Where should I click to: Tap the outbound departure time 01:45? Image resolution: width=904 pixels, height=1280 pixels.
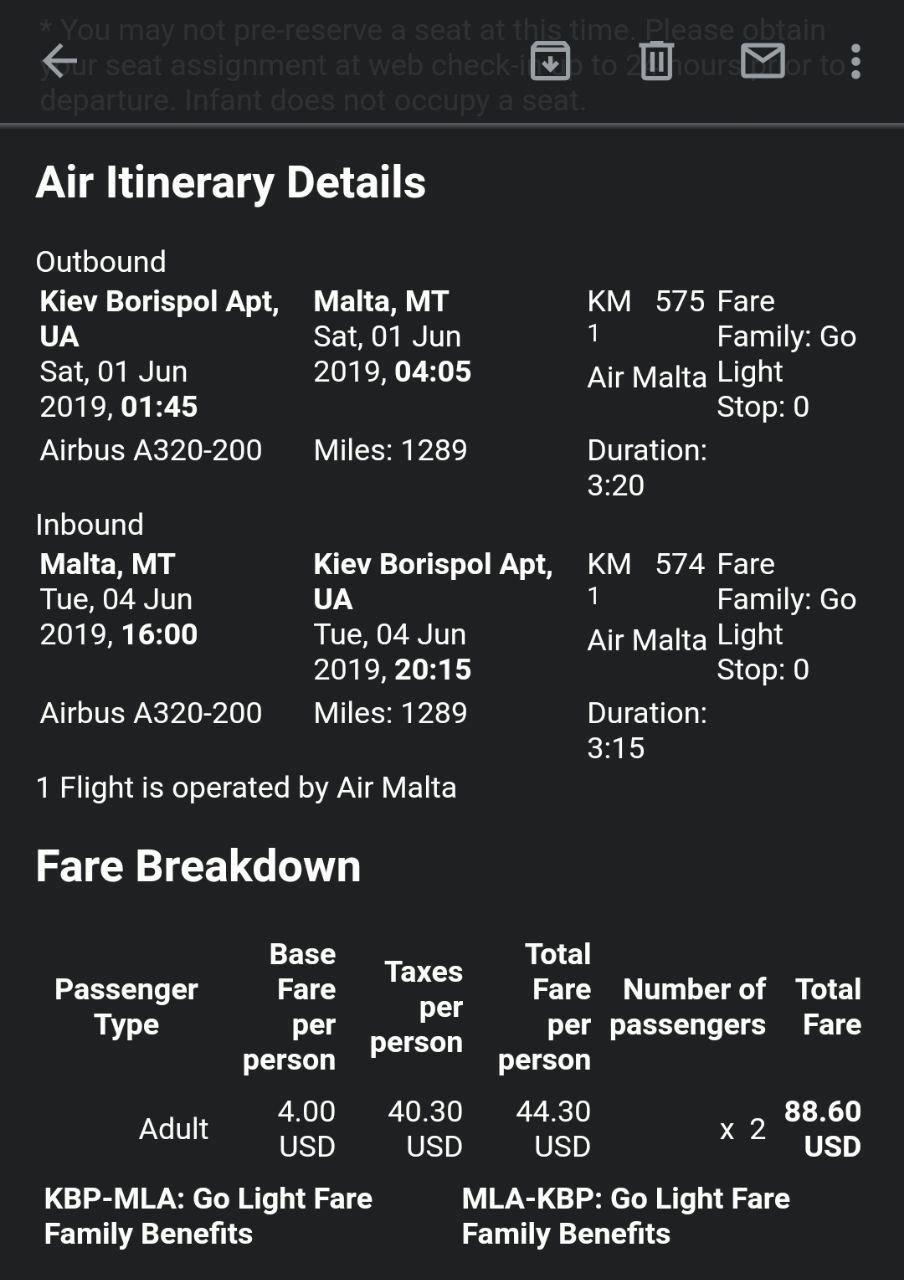159,407
